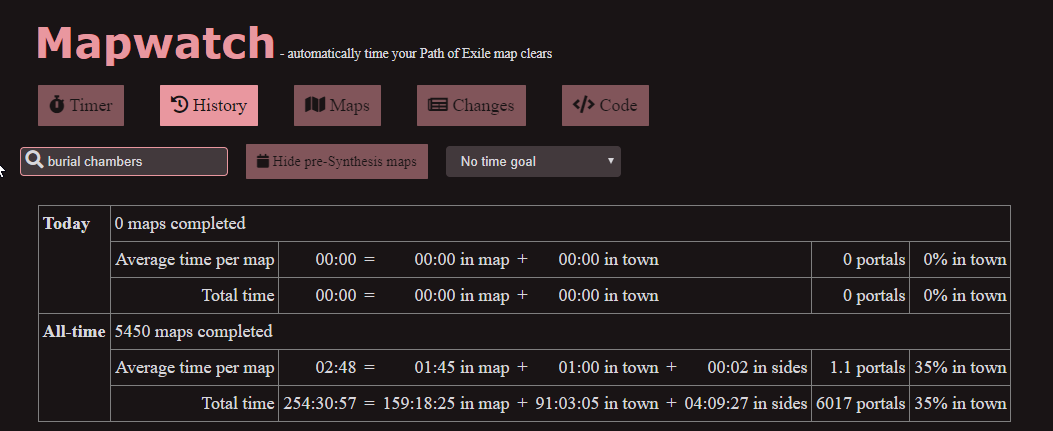This screenshot has width=1053, height=431.
Task: Open the No time goal dropdown
Action: coord(530,162)
